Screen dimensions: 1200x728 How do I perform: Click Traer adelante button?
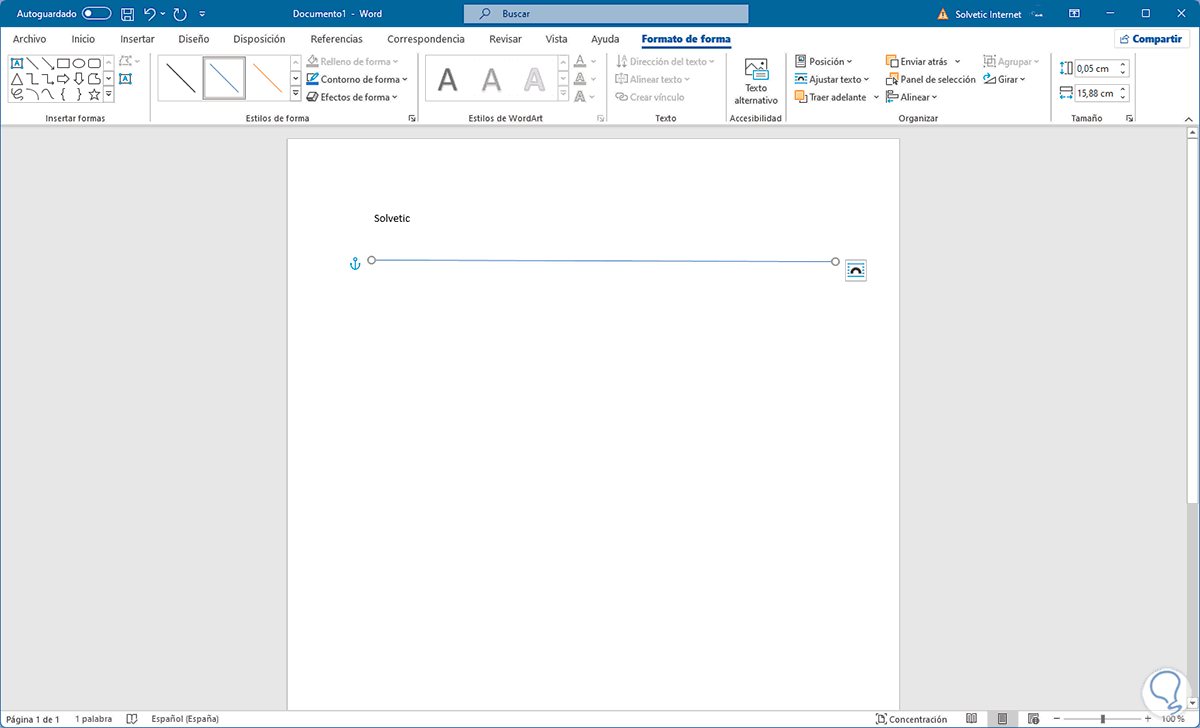tap(830, 97)
